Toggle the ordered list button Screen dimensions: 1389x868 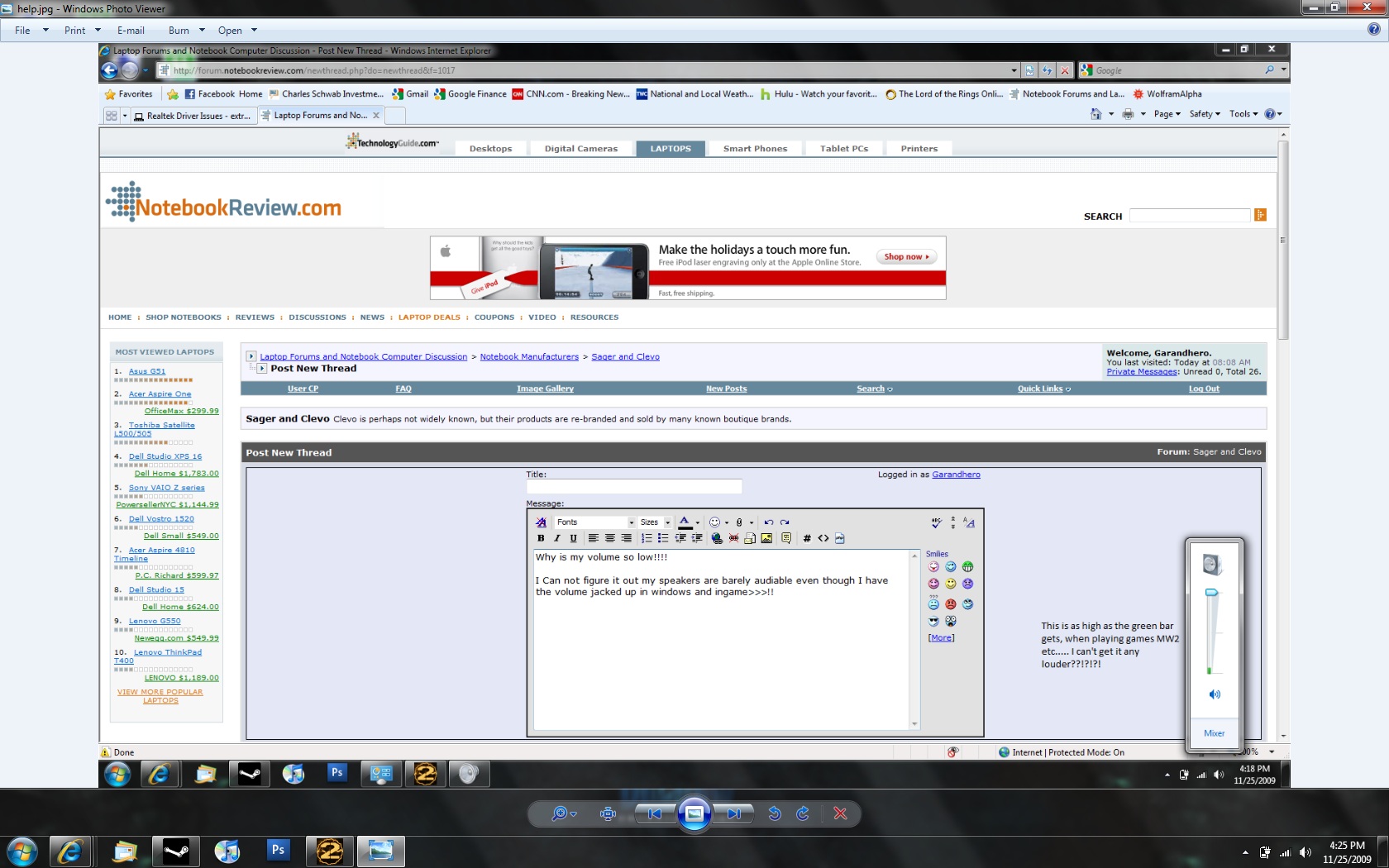(647, 538)
